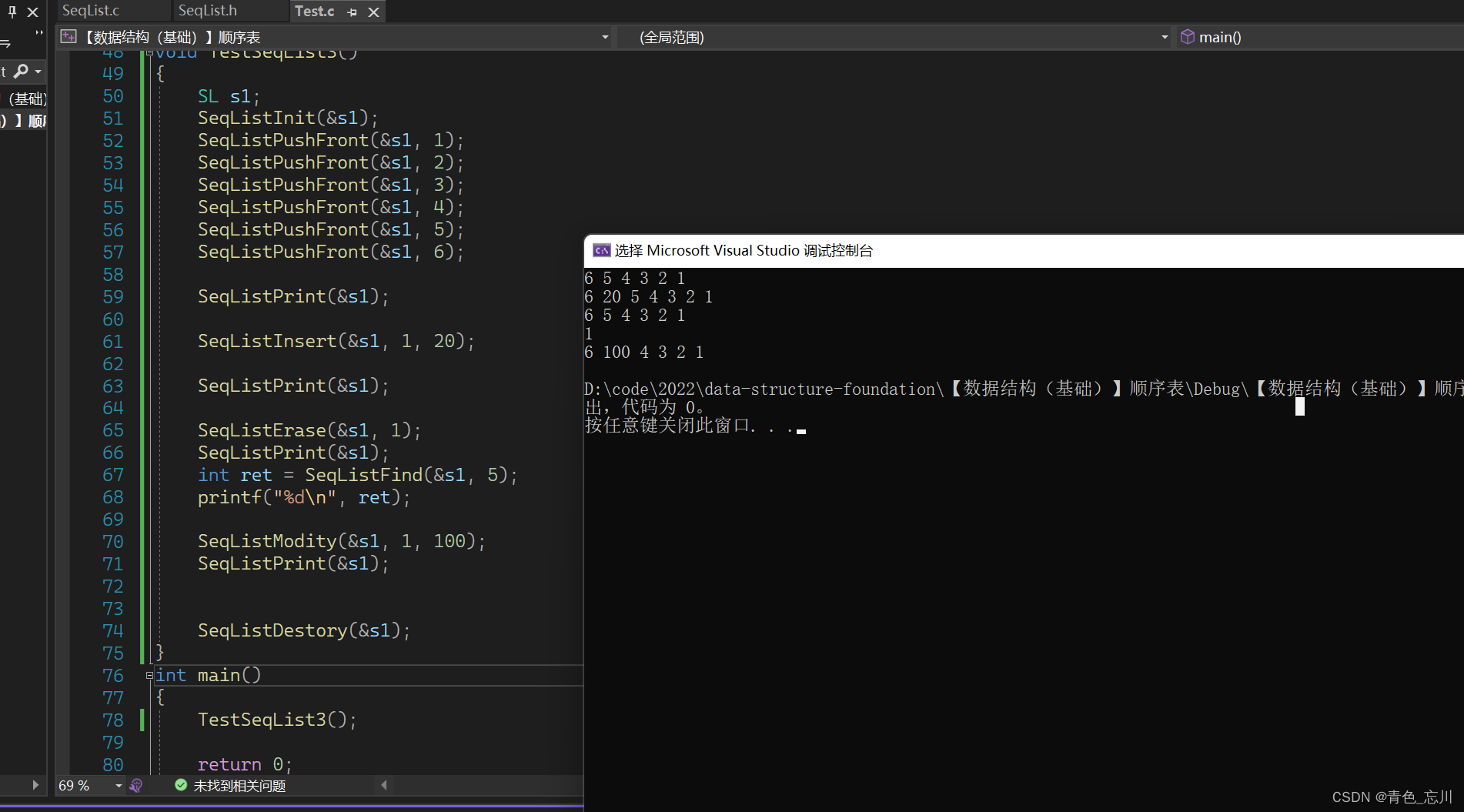
Task: Click the SeqListFind(&s1, 5) call
Action: click(x=406, y=475)
